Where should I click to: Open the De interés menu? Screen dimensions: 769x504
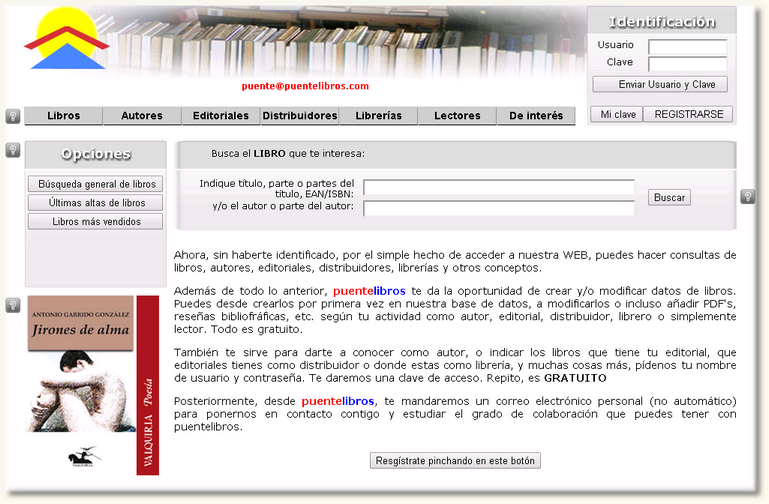tap(536, 116)
